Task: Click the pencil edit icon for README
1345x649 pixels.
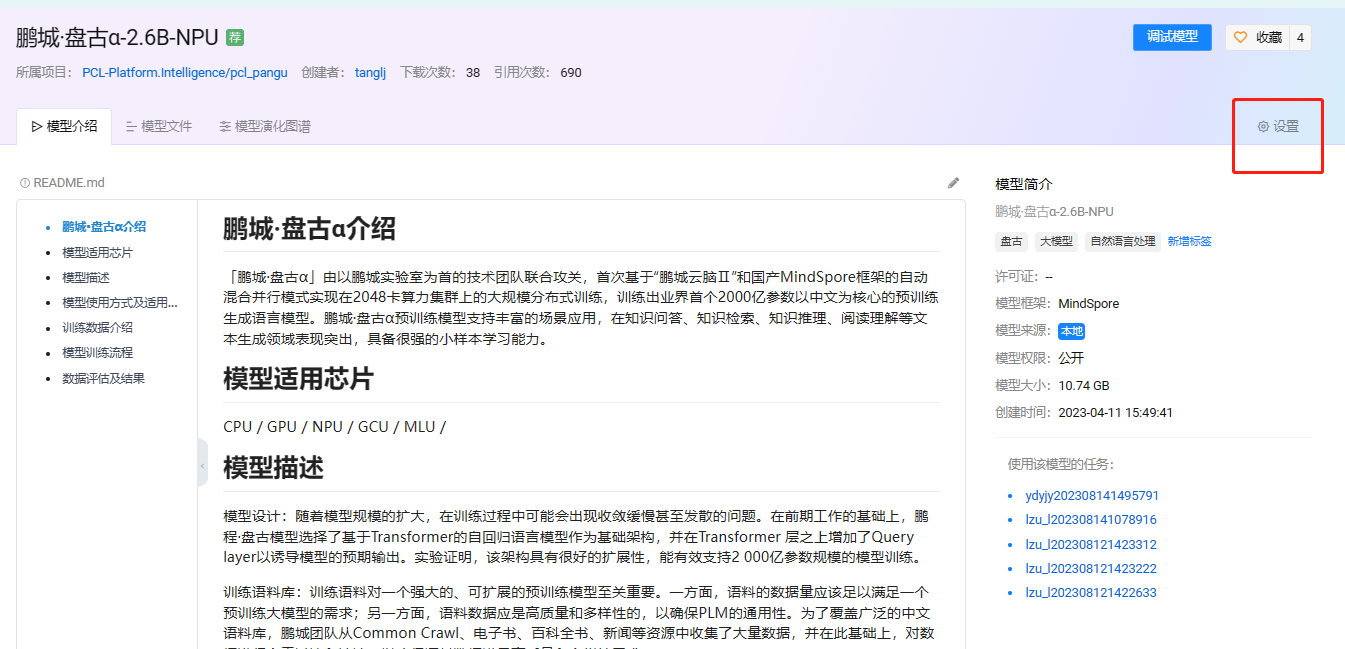Action: point(953,183)
